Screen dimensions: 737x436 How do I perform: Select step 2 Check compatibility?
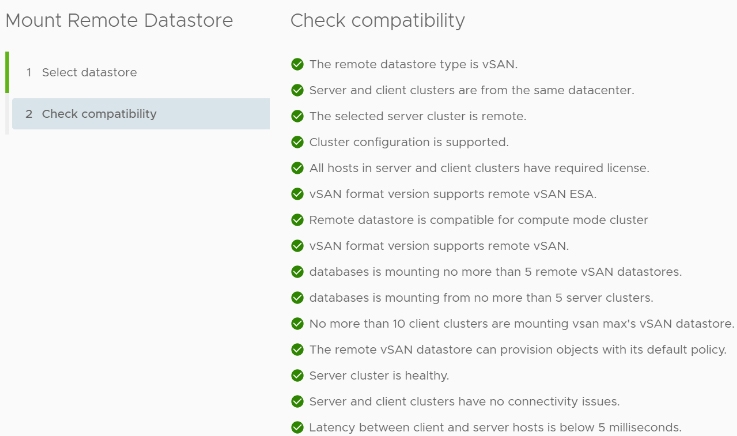coord(141,114)
